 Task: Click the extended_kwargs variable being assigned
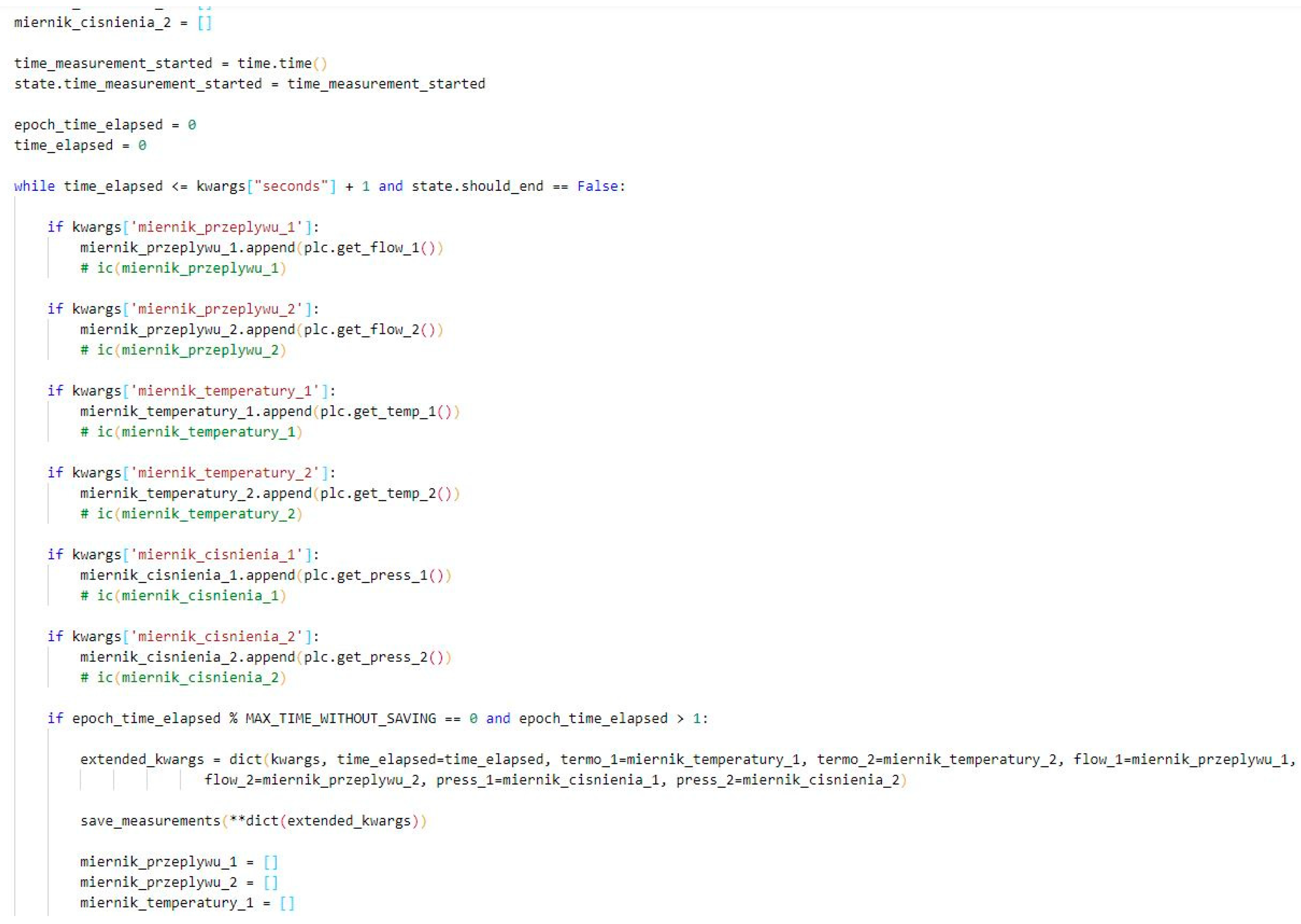tap(142, 759)
